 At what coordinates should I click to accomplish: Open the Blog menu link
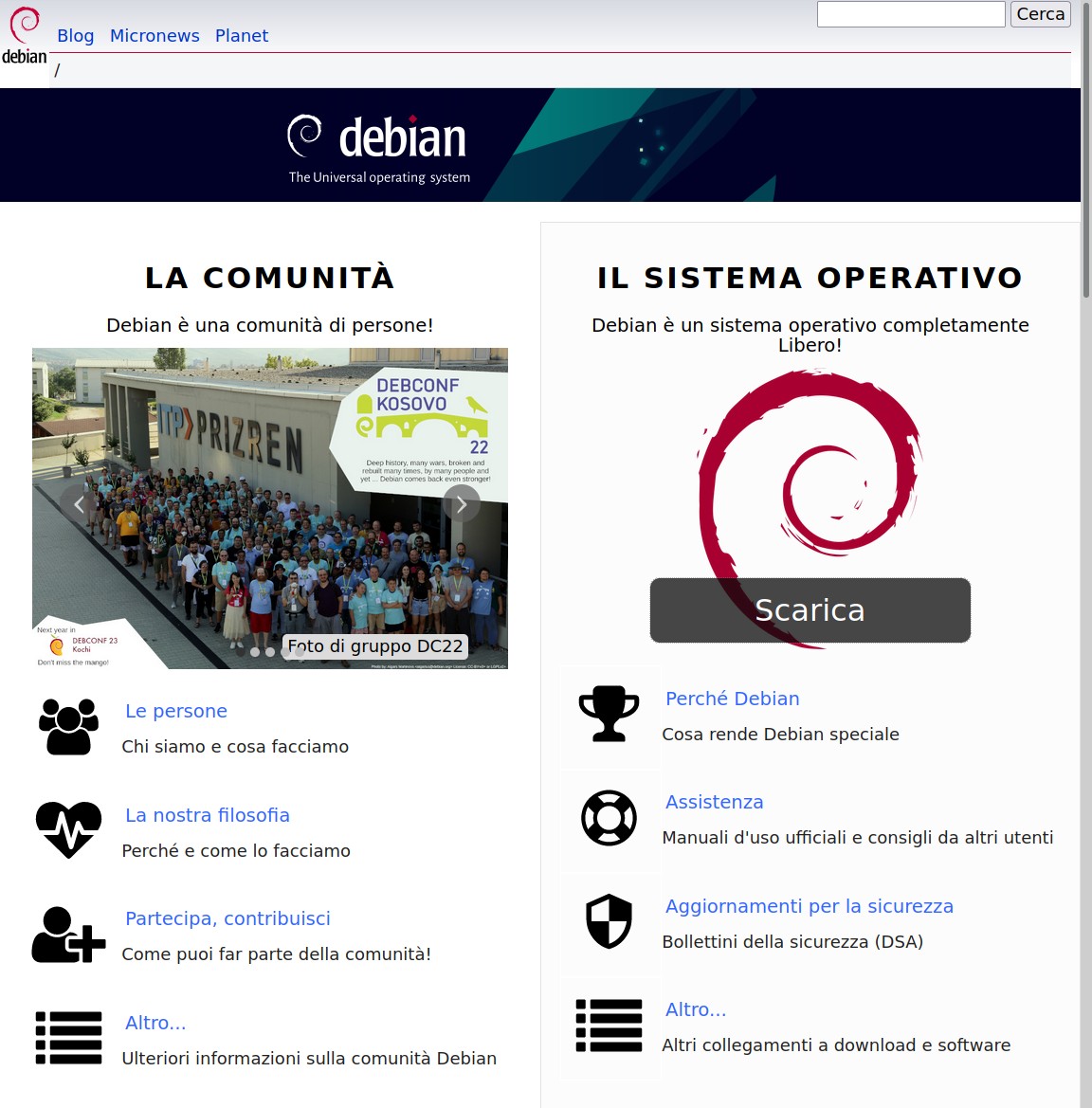(x=76, y=36)
